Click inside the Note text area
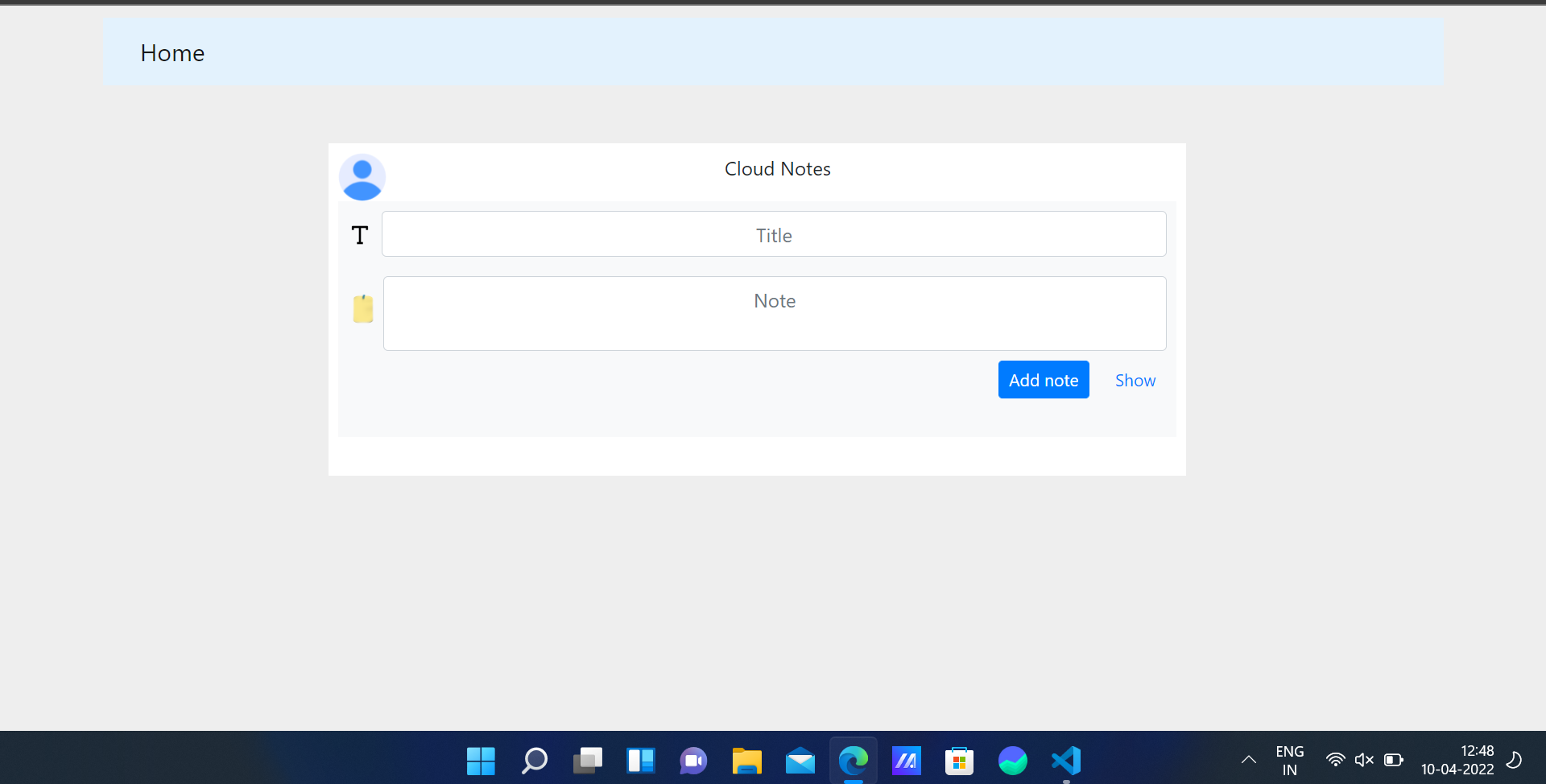 [774, 313]
